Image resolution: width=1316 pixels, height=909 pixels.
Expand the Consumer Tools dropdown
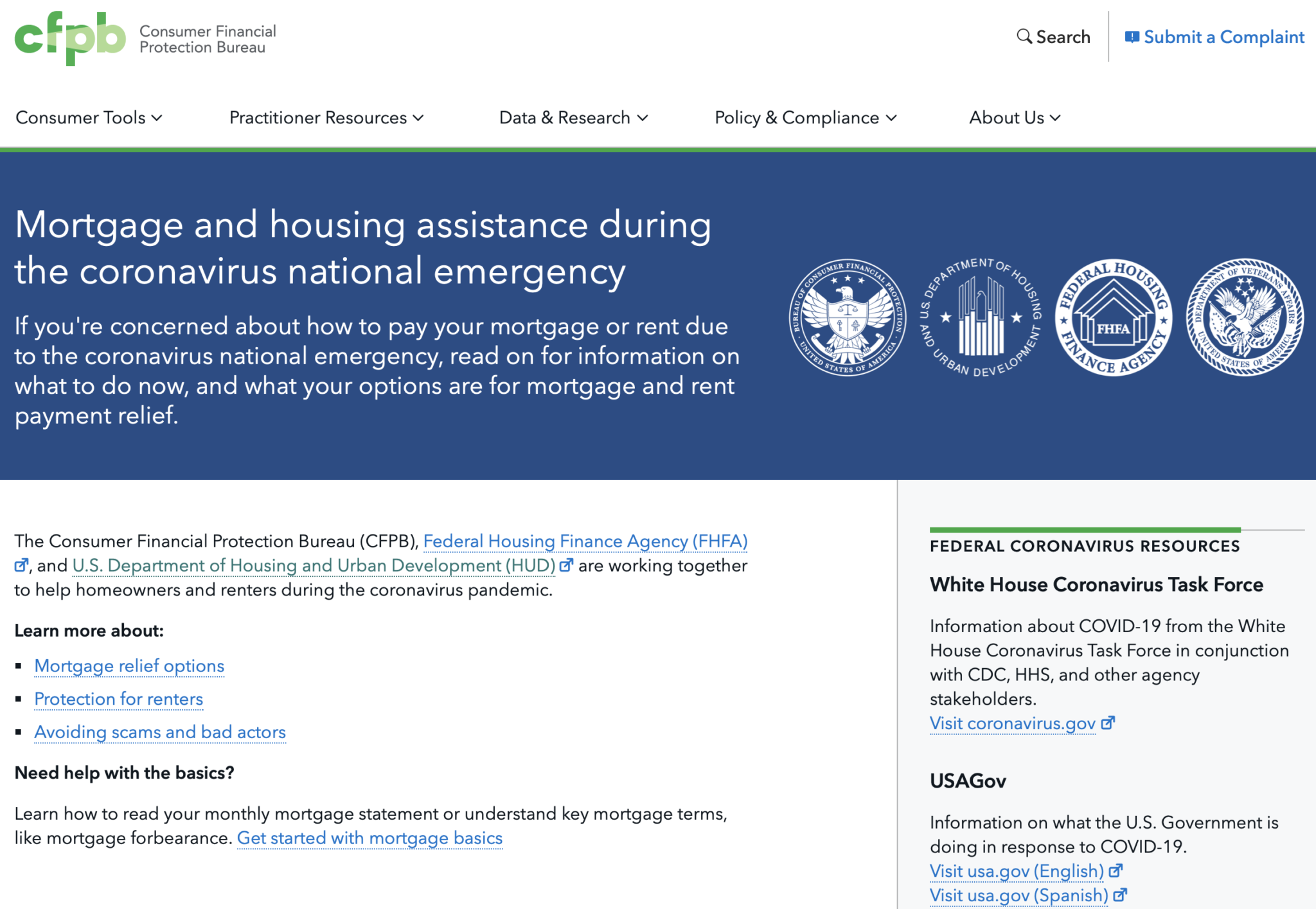pyautogui.click(x=89, y=118)
